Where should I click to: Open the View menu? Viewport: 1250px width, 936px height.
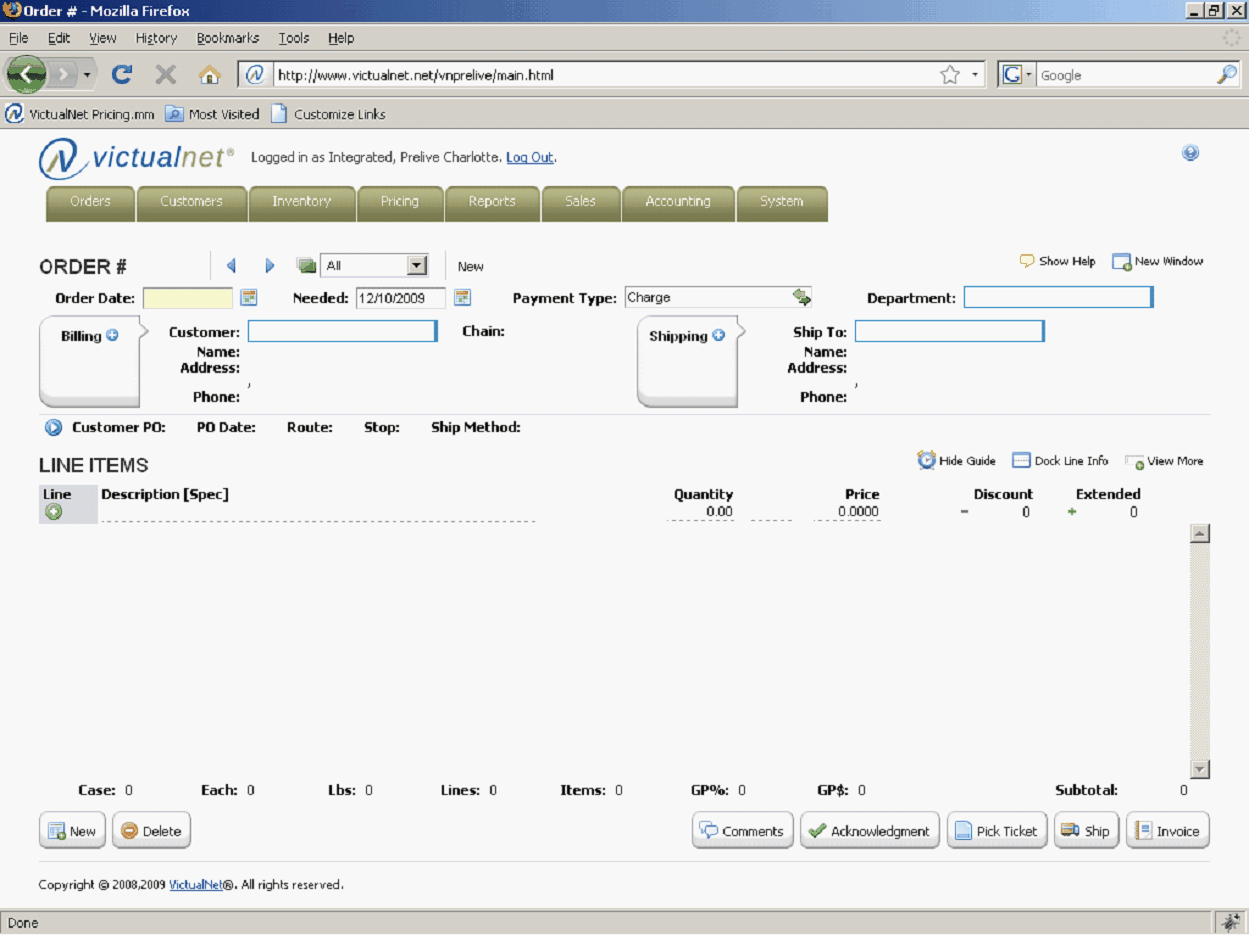click(103, 38)
